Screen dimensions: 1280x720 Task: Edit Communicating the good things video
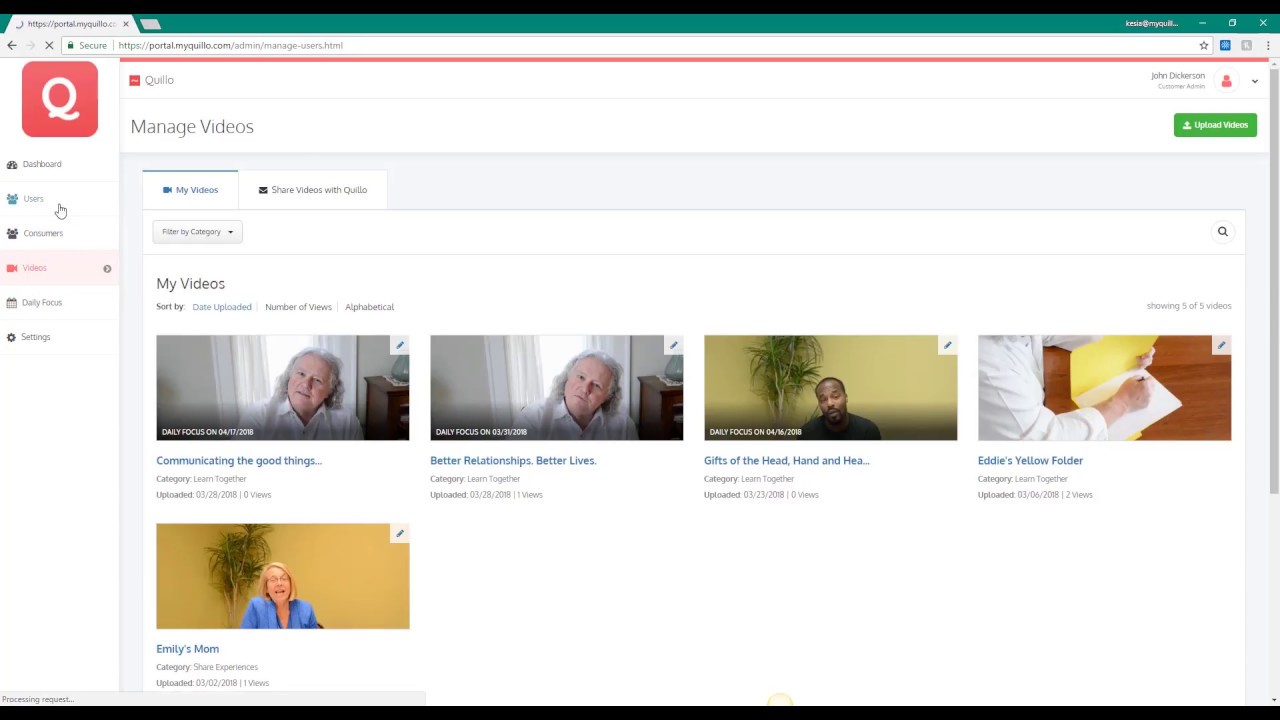click(400, 345)
